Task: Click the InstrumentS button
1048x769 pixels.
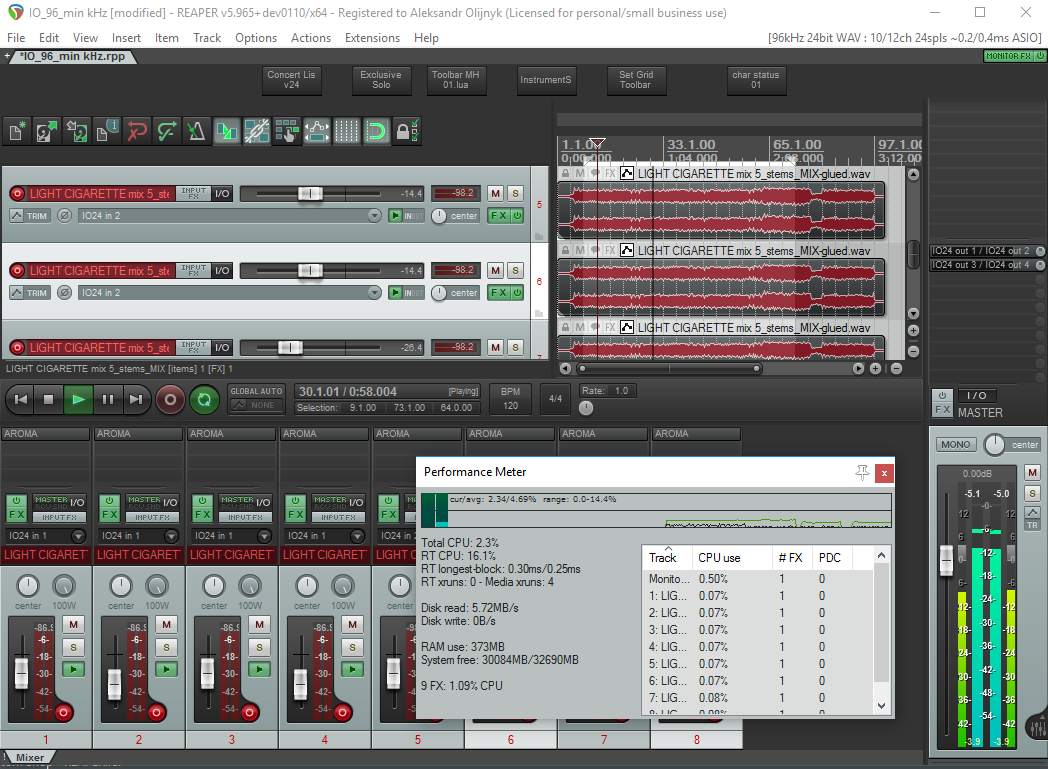Action: point(546,80)
